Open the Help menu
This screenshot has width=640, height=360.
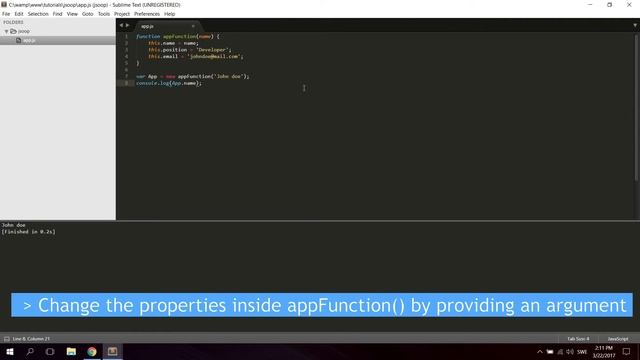coord(169,14)
